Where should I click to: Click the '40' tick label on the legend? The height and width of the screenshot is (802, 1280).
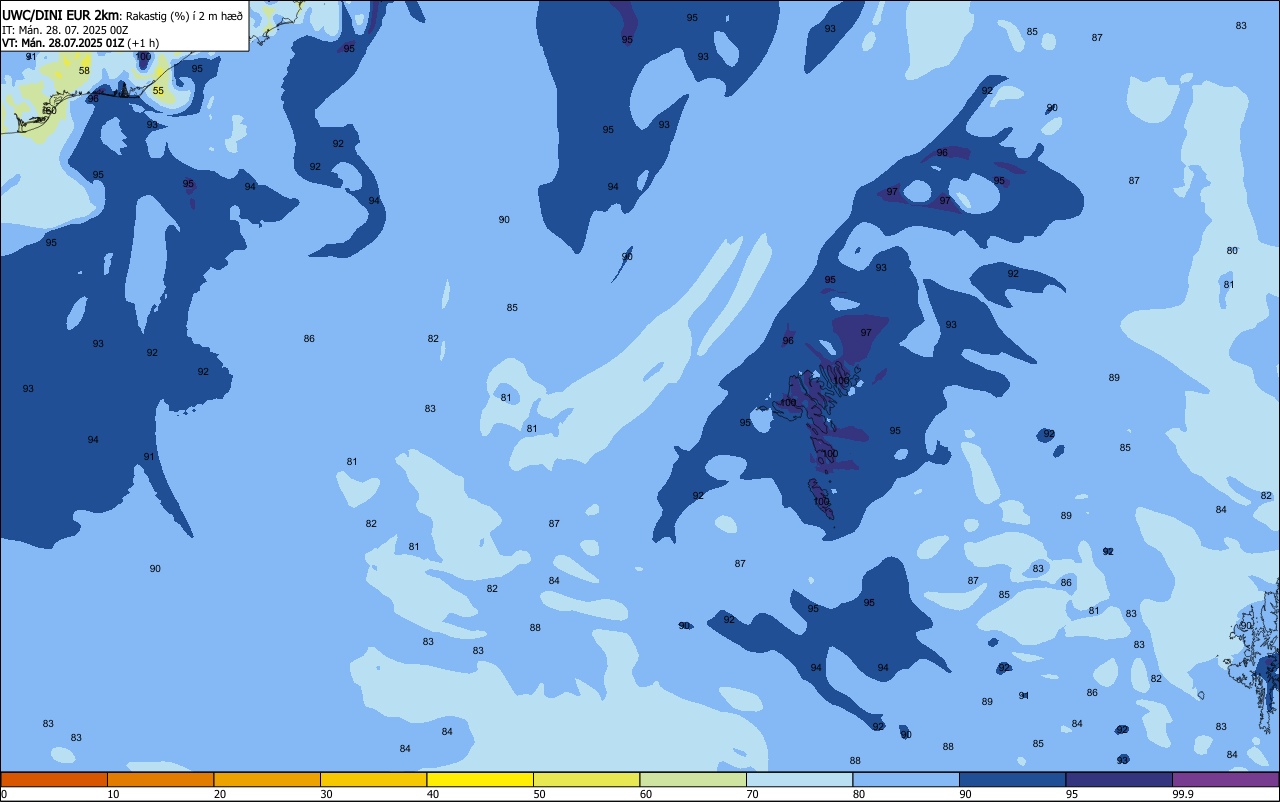click(x=433, y=794)
